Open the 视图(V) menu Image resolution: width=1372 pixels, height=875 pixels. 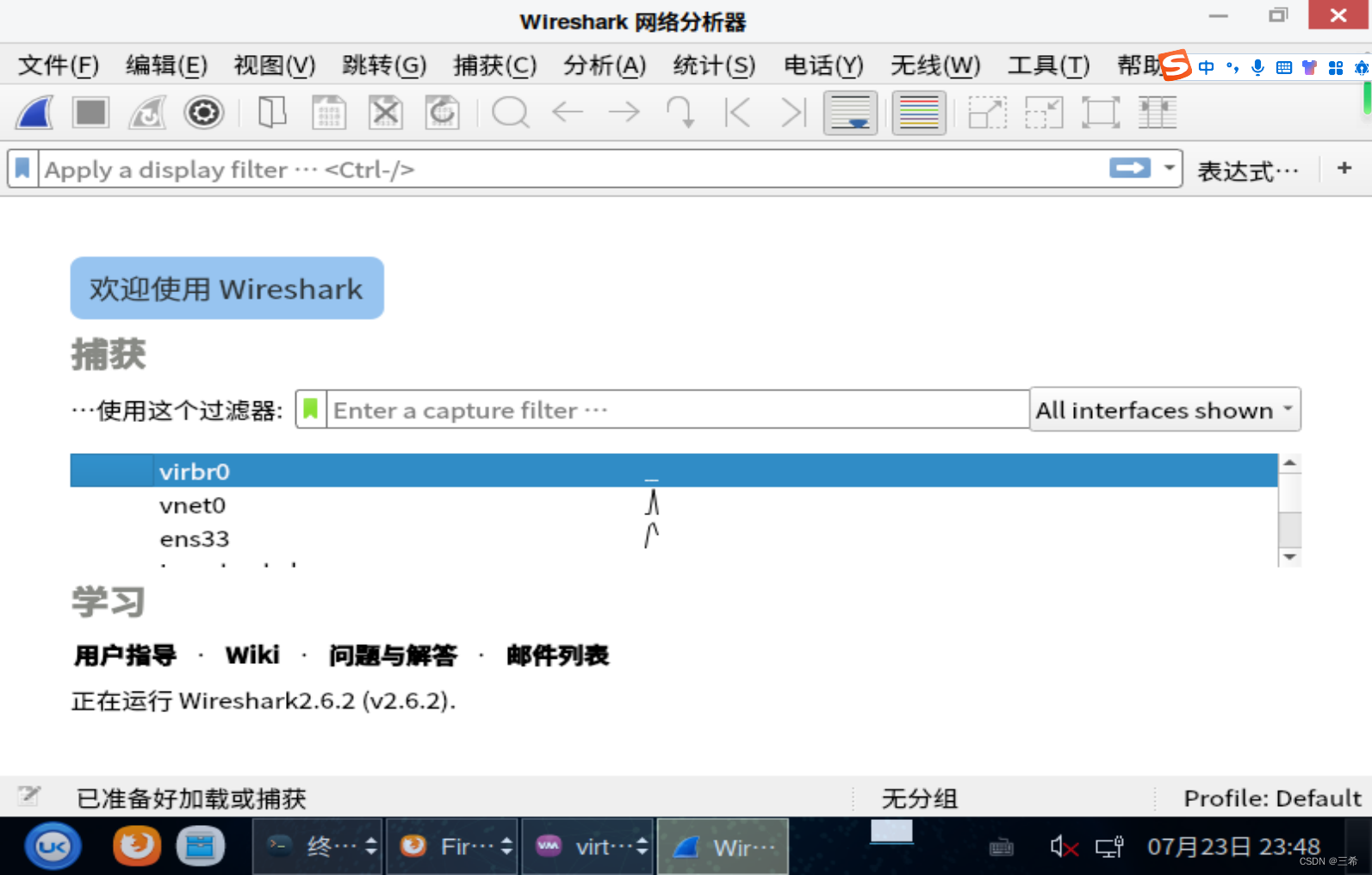275,65
